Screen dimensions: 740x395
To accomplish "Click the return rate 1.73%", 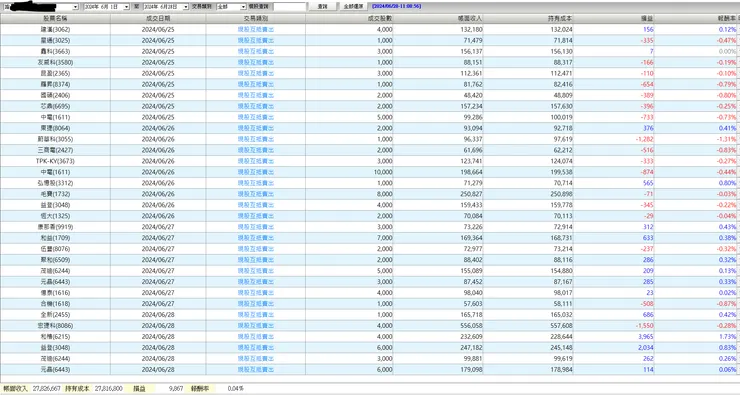I will (x=727, y=336).
